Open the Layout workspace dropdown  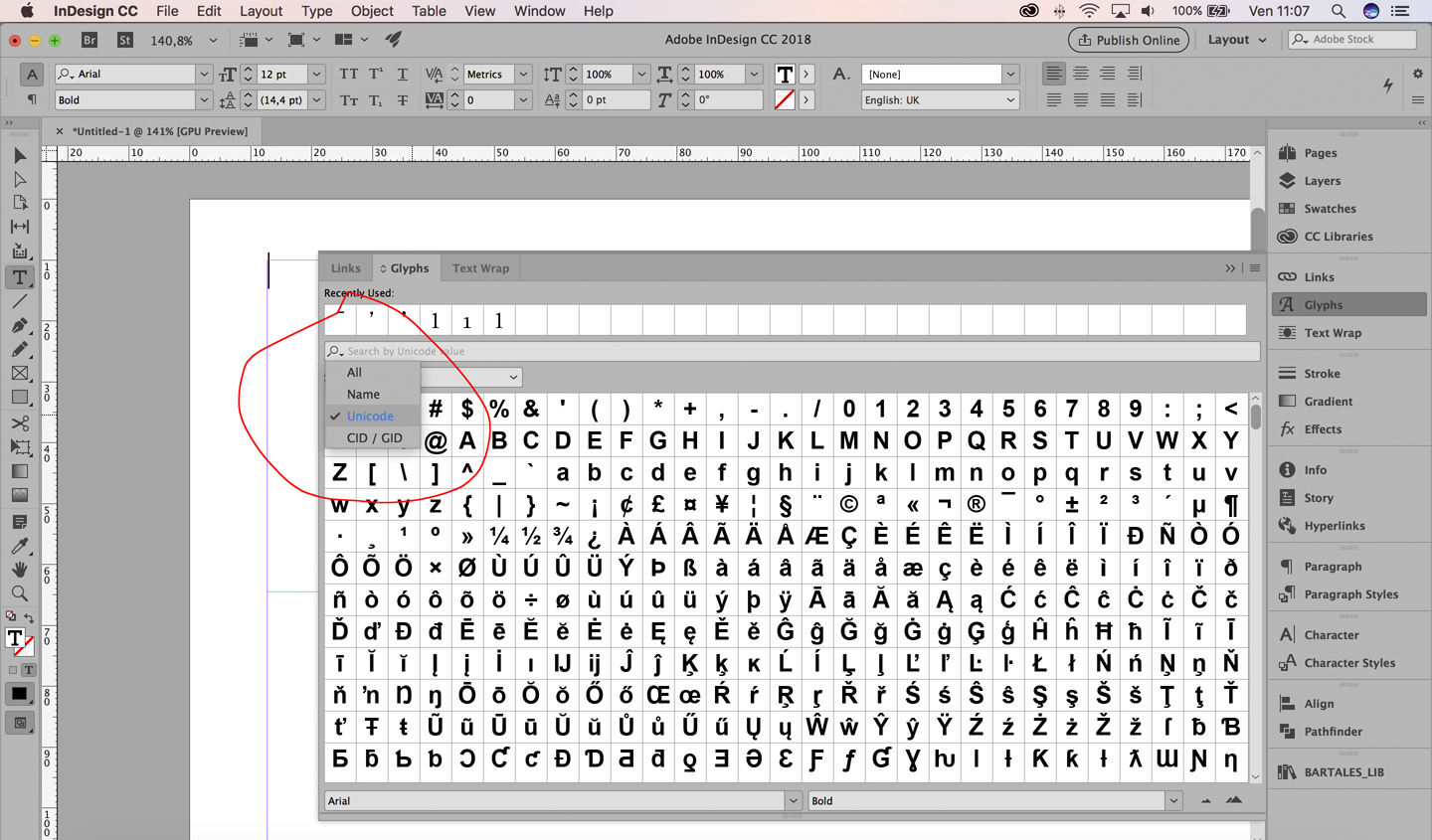pos(1236,40)
